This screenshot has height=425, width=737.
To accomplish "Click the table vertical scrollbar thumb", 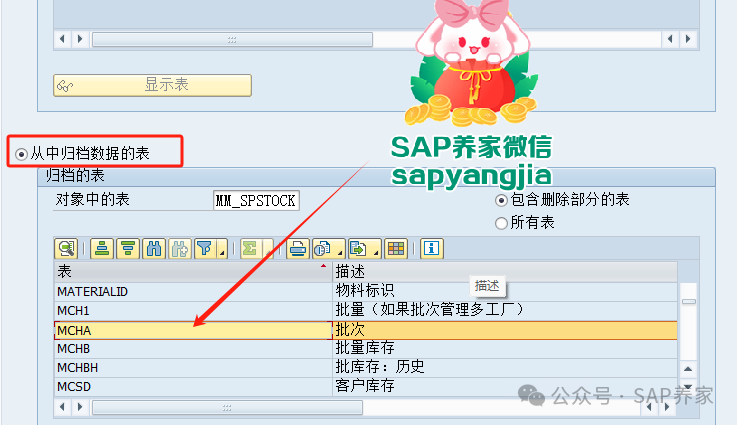I will point(689,302).
